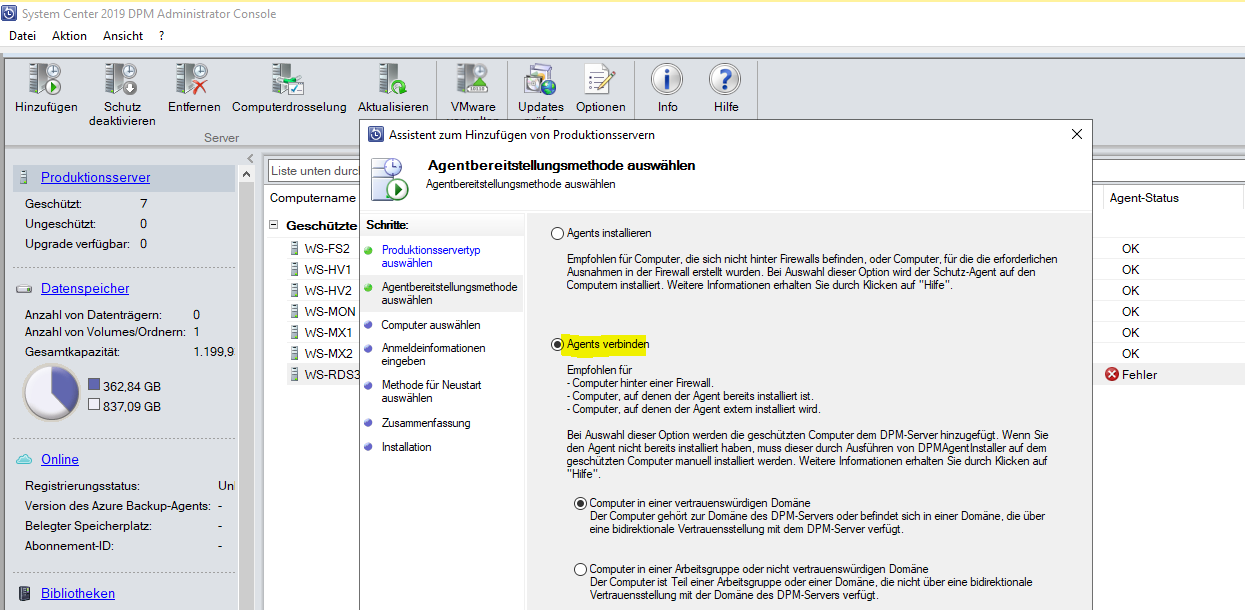The height and width of the screenshot is (610, 1245).
Task: Click the 837,09 GB free value
Action: 132,406
